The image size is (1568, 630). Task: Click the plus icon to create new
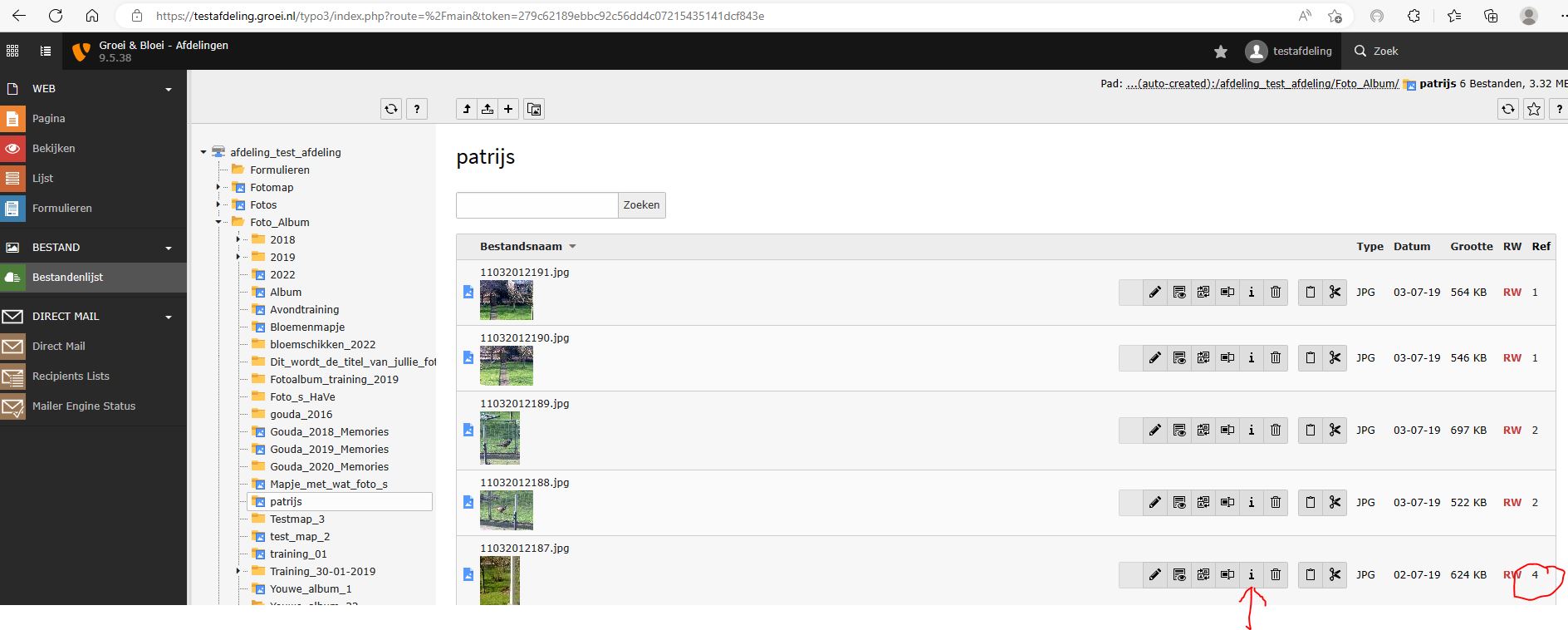pos(508,109)
